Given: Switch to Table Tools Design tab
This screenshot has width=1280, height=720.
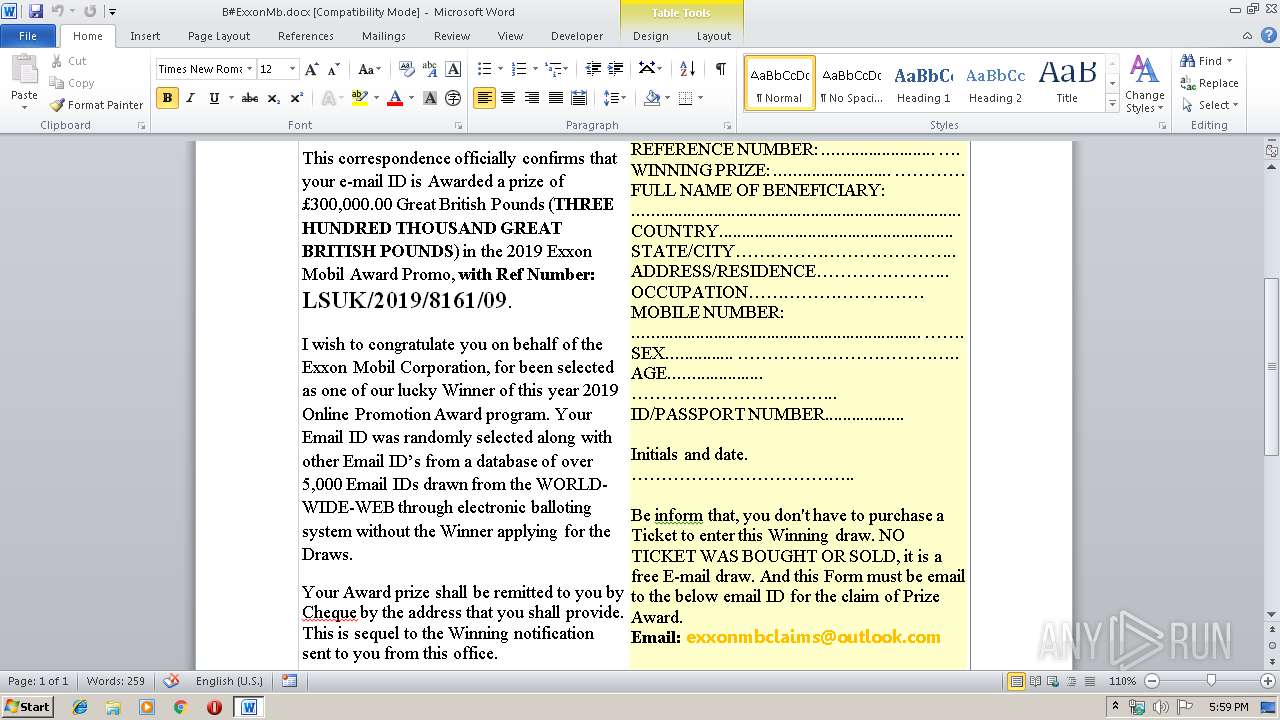Looking at the screenshot, I should coord(650,36).
